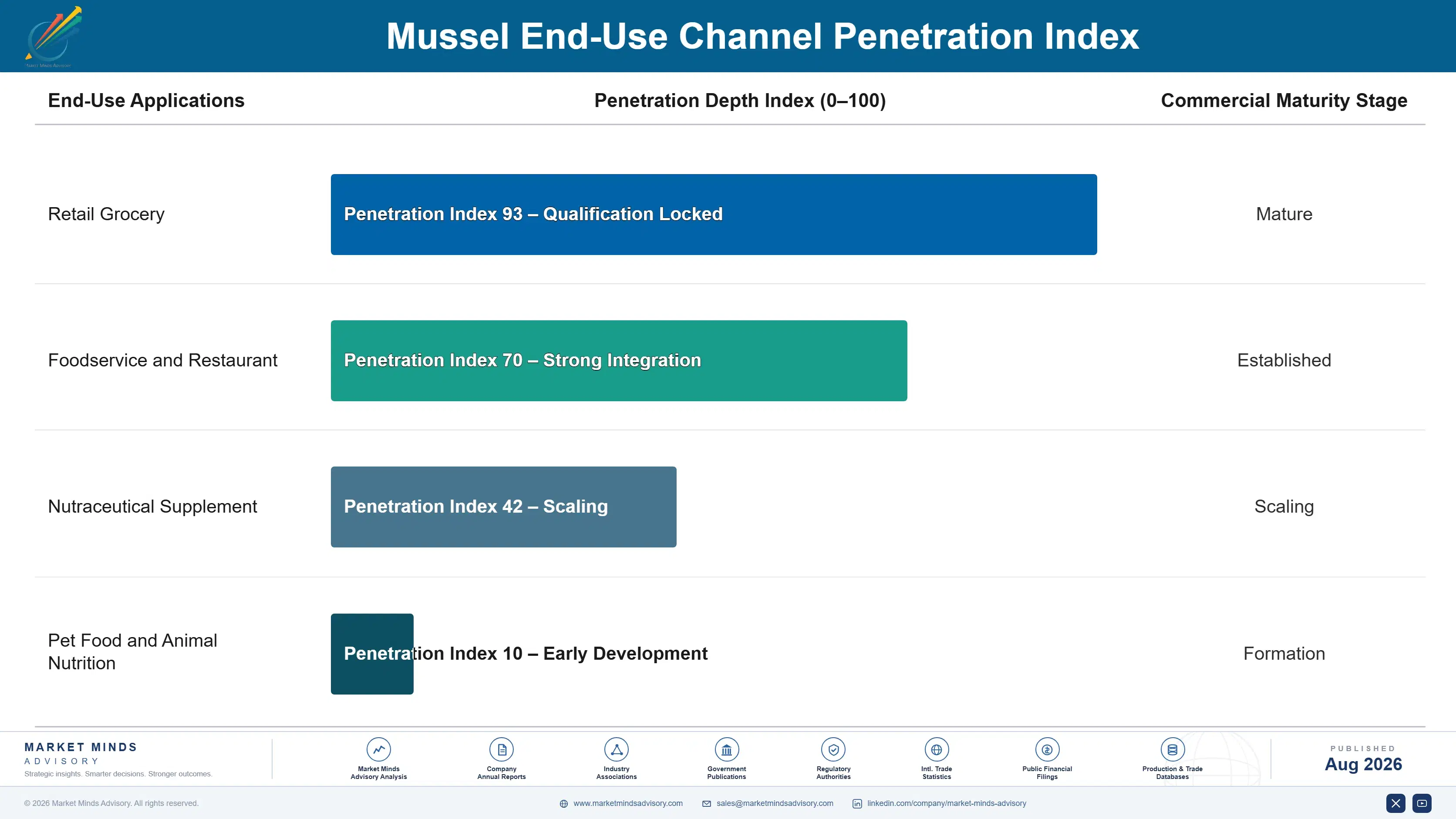
Task: Select the Foodservice index 70 green bar
Action: (x=619, y=361)
